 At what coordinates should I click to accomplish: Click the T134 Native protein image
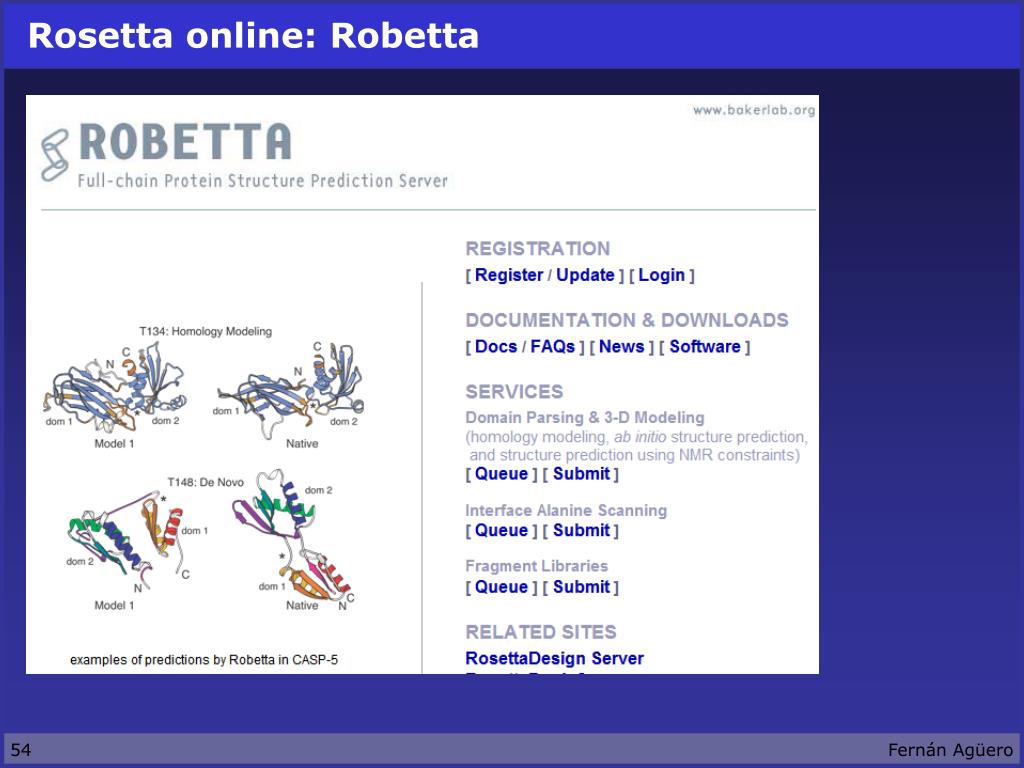pos(292,389)
